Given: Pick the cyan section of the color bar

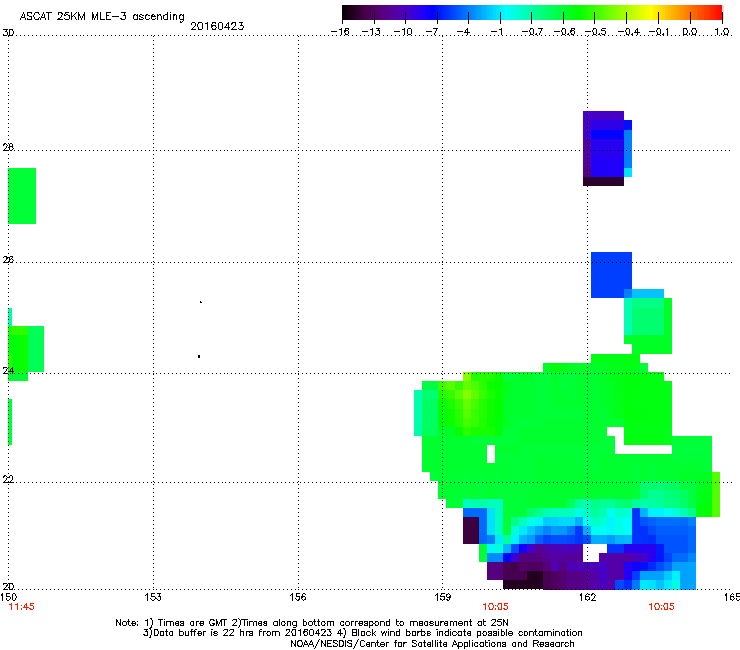Looking at the screenshot, I should pos(507,12).
